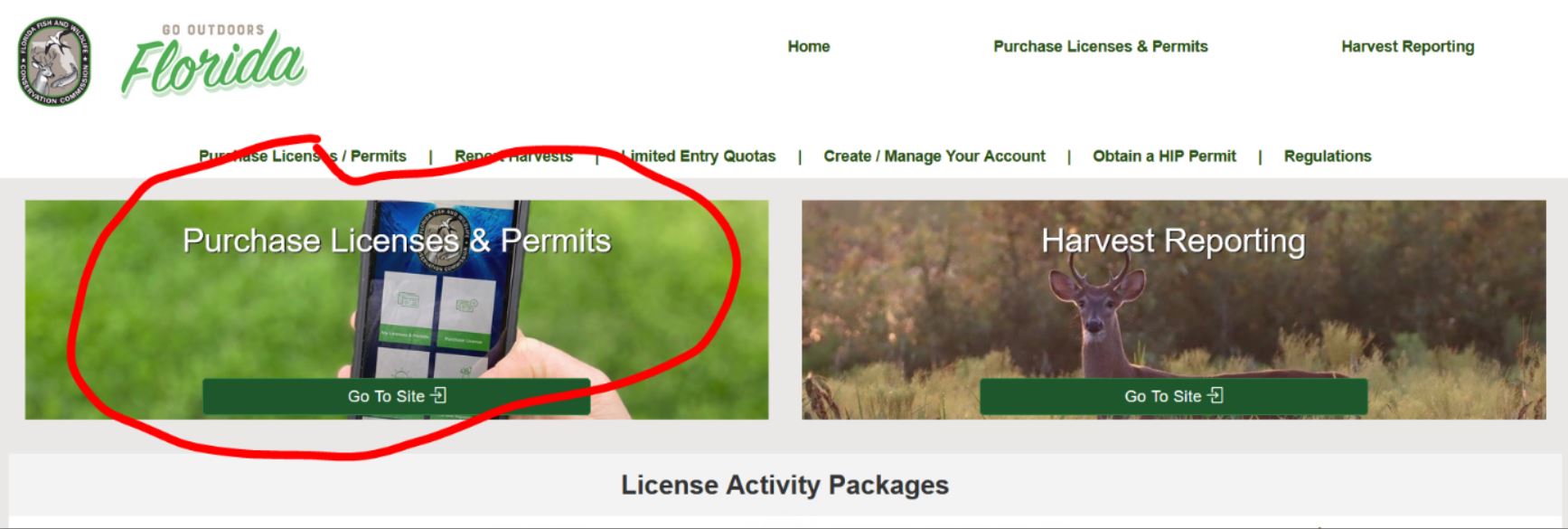
Task: Click the FWC circular seal logo
Action: (54, 61)
